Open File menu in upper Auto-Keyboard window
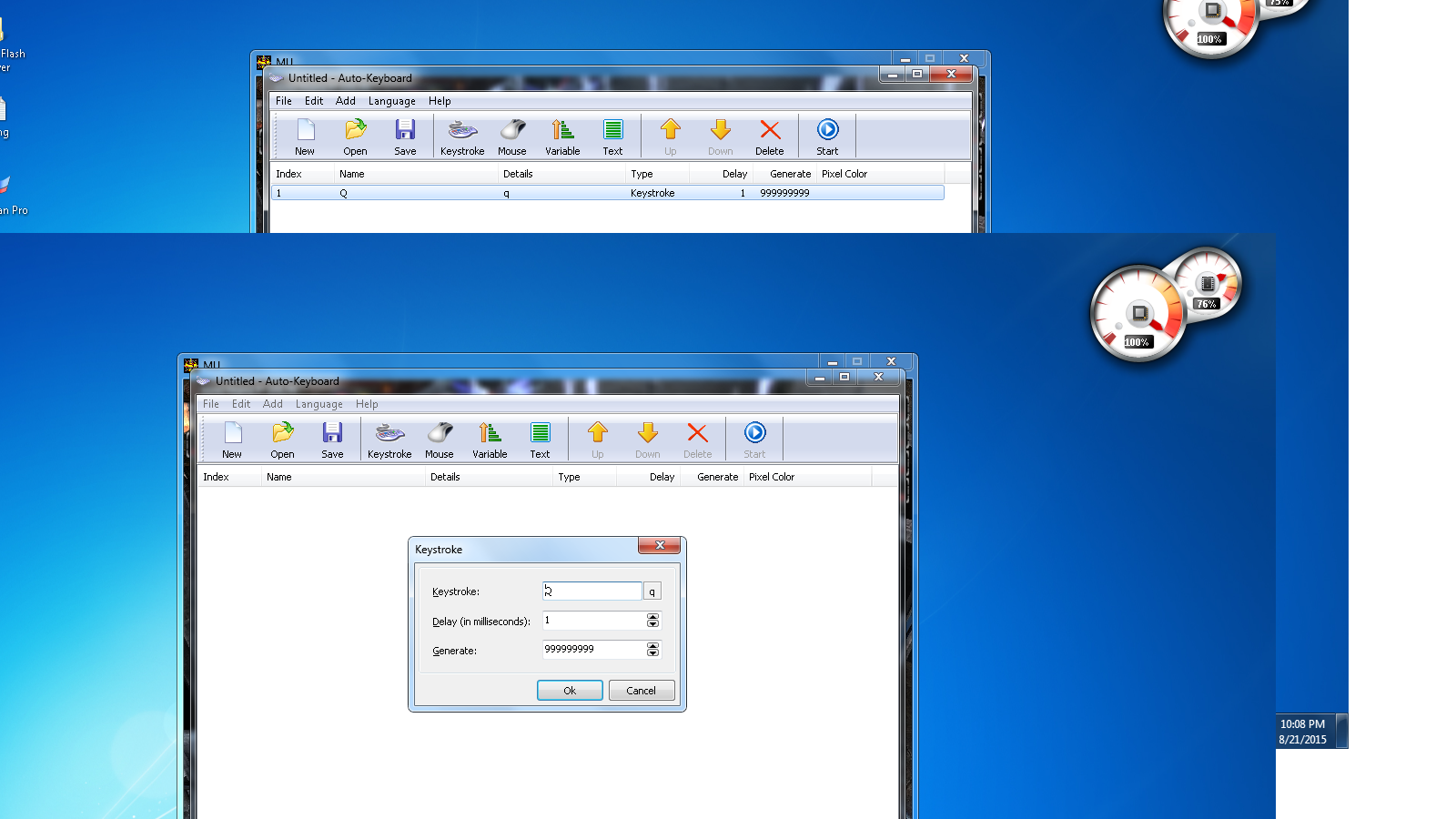The image size is (1456, 819). pyautogui.click(x=284, y=101)
